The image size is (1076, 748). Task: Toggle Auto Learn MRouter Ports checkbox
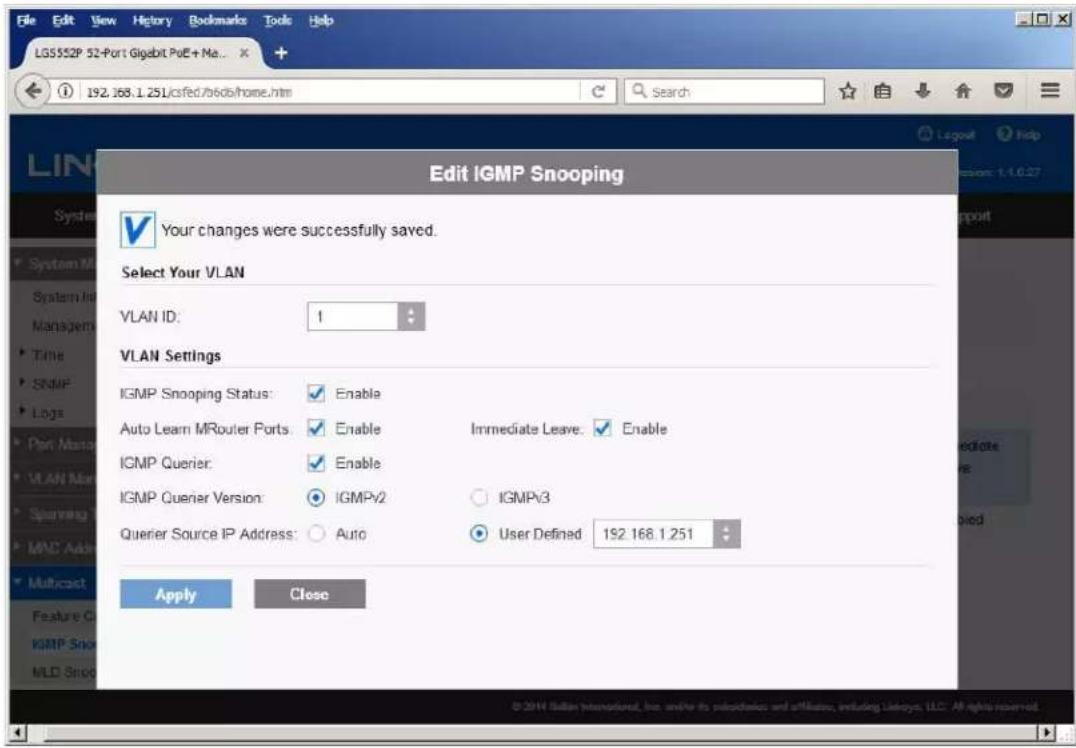[316, 428]
